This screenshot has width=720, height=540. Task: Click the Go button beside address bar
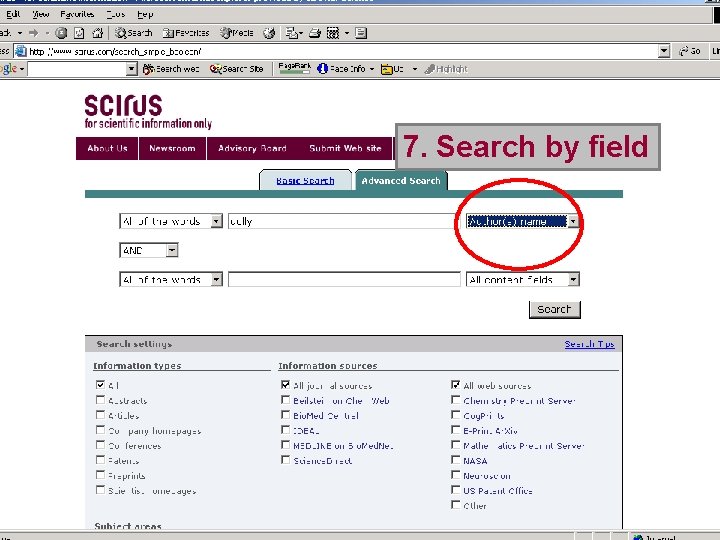click(x=690, y=51)
